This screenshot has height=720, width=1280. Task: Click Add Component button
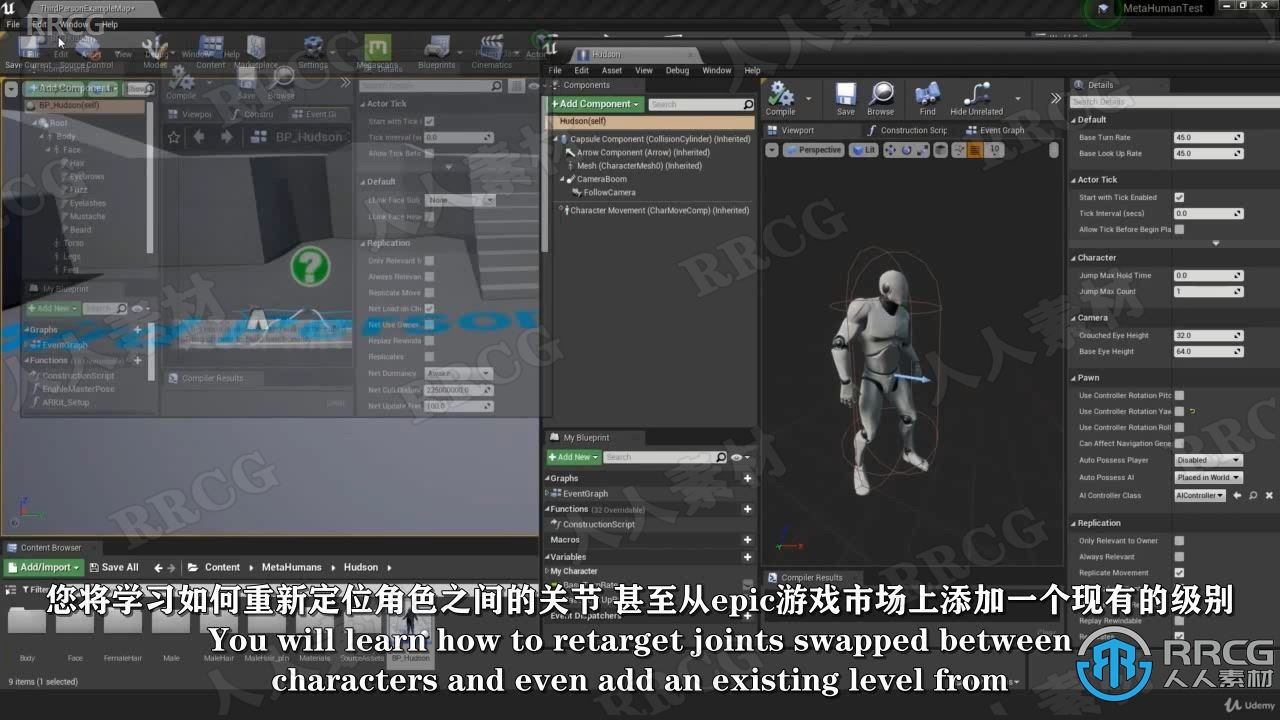click(594, 104)
